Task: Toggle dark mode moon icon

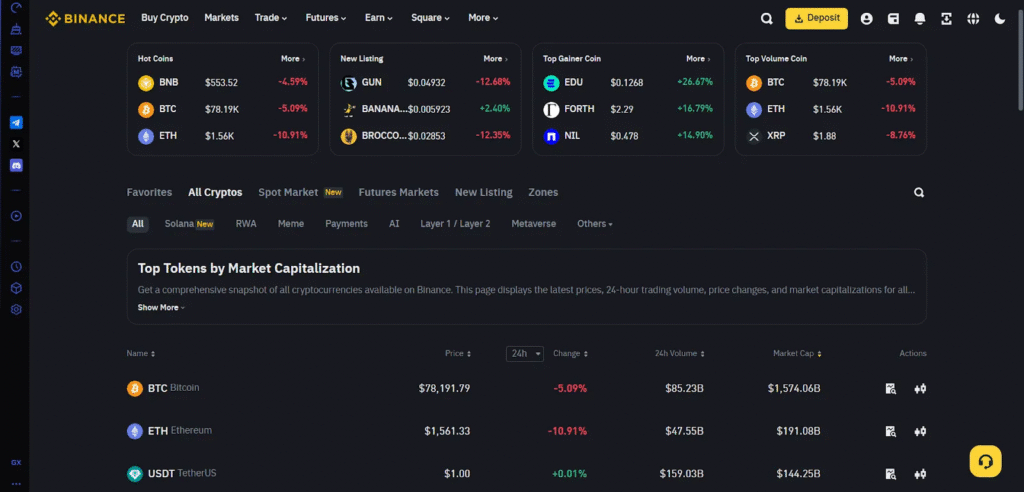Action: [1000, 18]
